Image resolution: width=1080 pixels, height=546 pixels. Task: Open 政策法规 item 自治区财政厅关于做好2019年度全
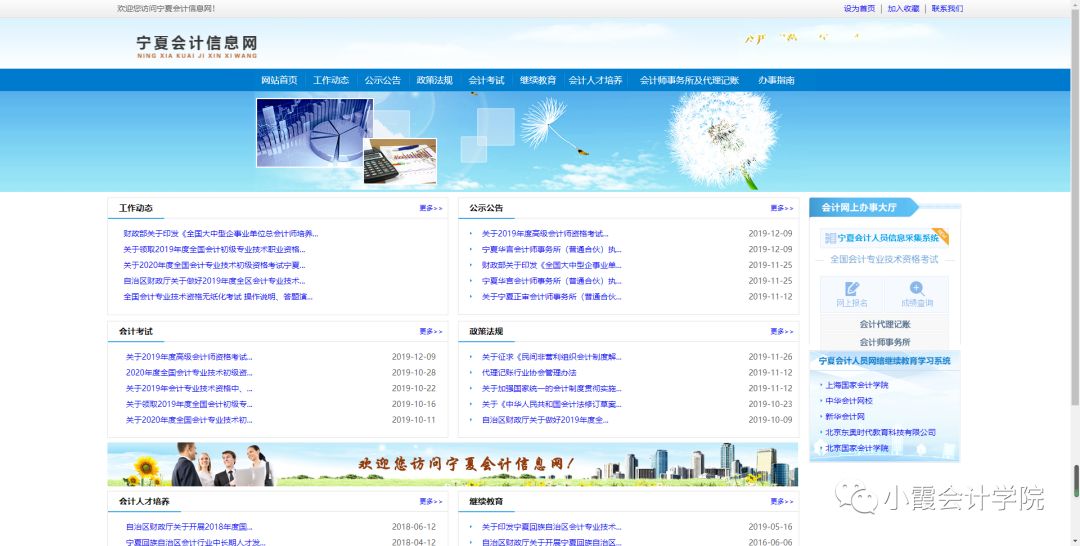545,420
